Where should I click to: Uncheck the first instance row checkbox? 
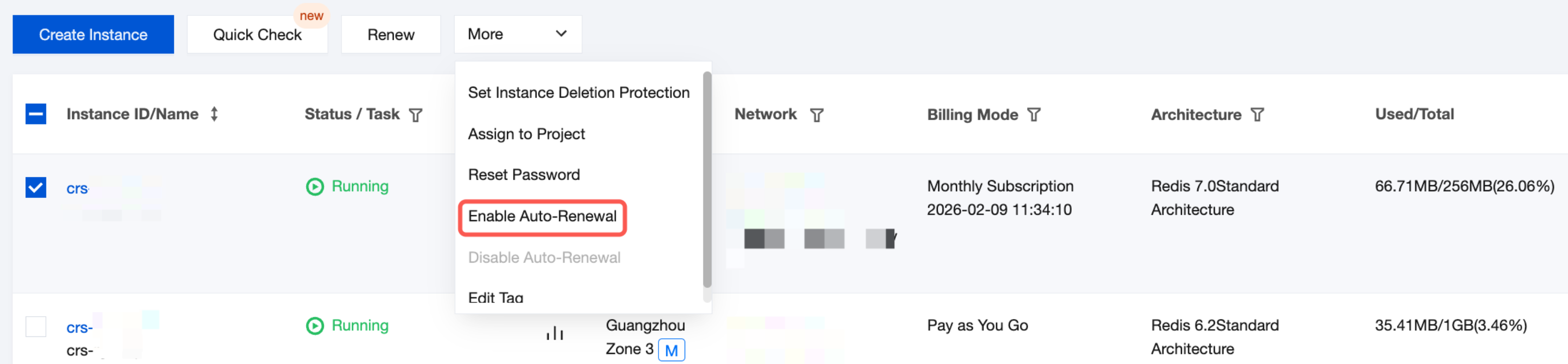click(36, 187)
